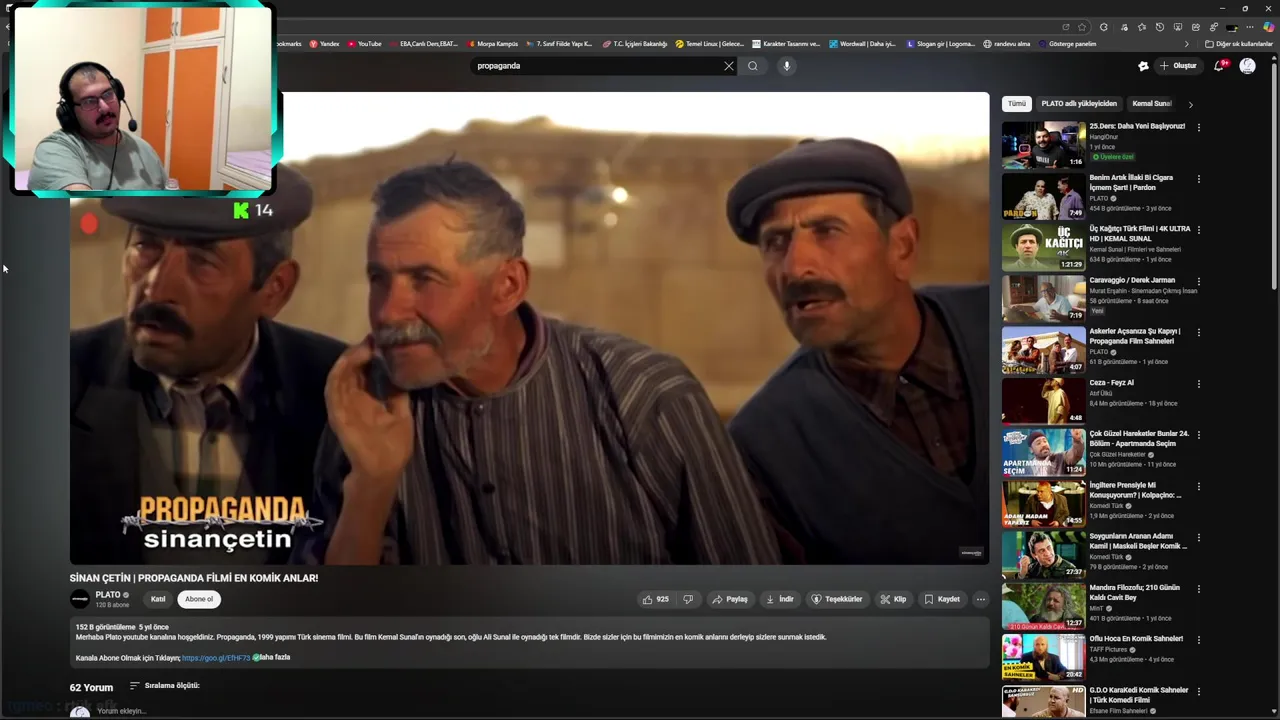Open the Oluştur create menu

[1178, 66]
